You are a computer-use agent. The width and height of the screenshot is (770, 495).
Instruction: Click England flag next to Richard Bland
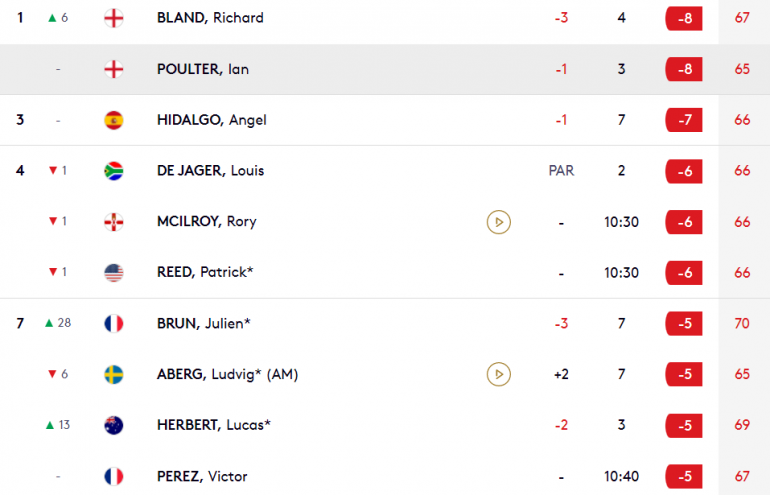113,18
